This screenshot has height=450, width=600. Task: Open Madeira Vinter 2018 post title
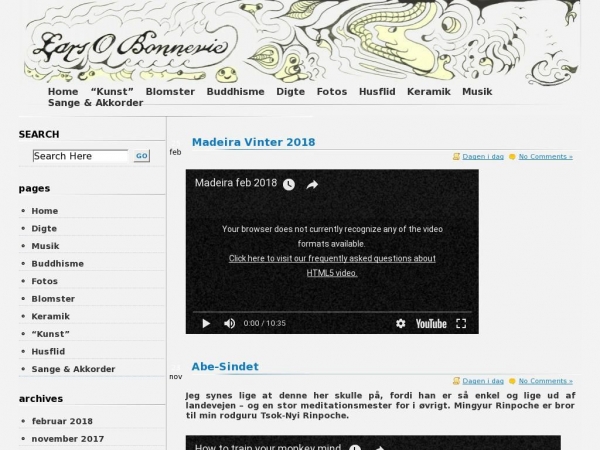pyautogui.click(x=253, y=142)
